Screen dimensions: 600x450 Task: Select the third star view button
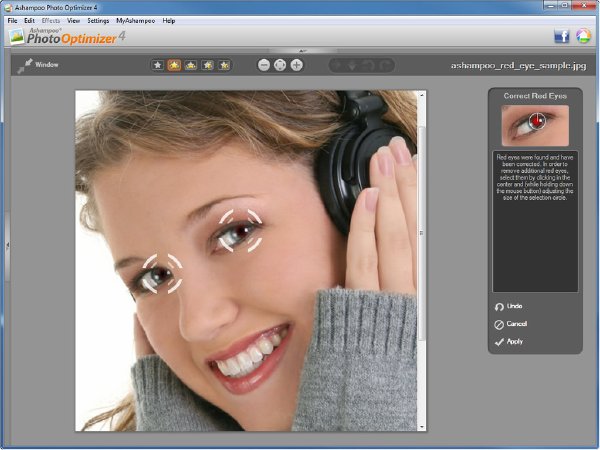coord(191,65)
